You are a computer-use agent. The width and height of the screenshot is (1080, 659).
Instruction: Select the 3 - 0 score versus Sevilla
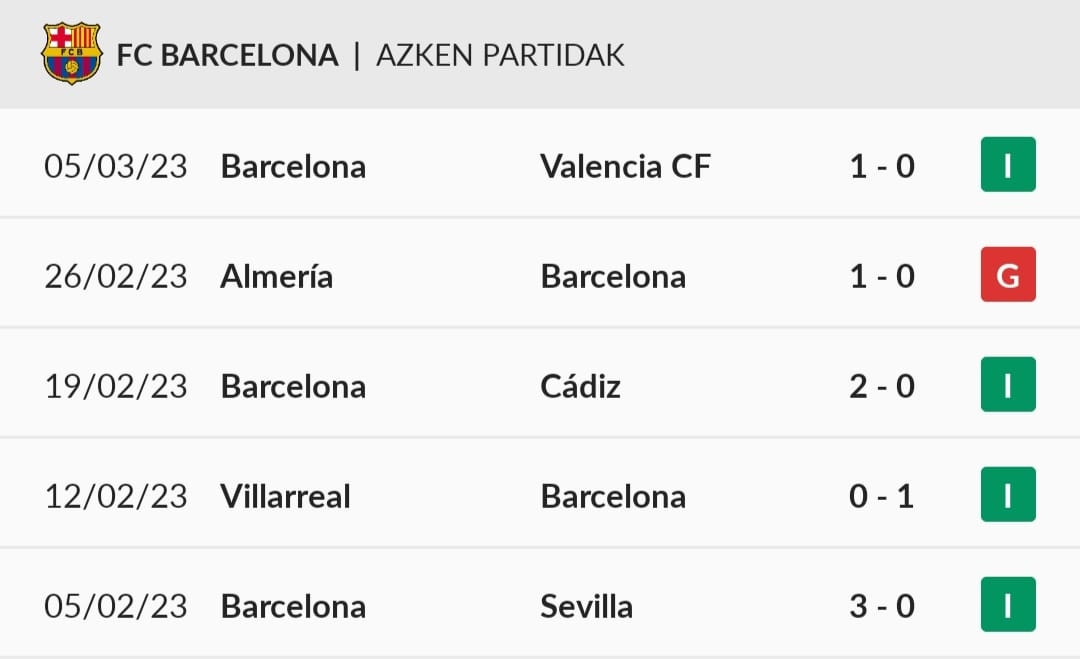coord(882,606)
